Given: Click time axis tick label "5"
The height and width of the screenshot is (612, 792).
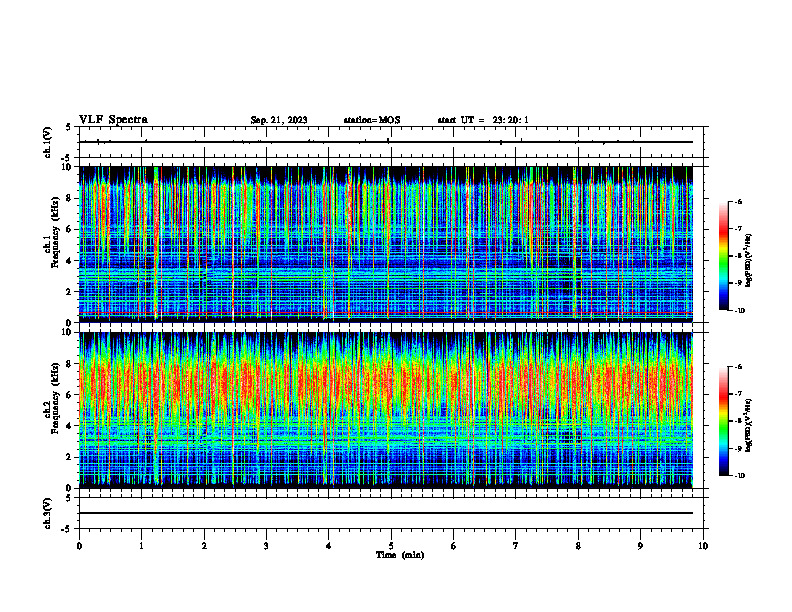Looking at the screenshot, I should coord(391,546).
